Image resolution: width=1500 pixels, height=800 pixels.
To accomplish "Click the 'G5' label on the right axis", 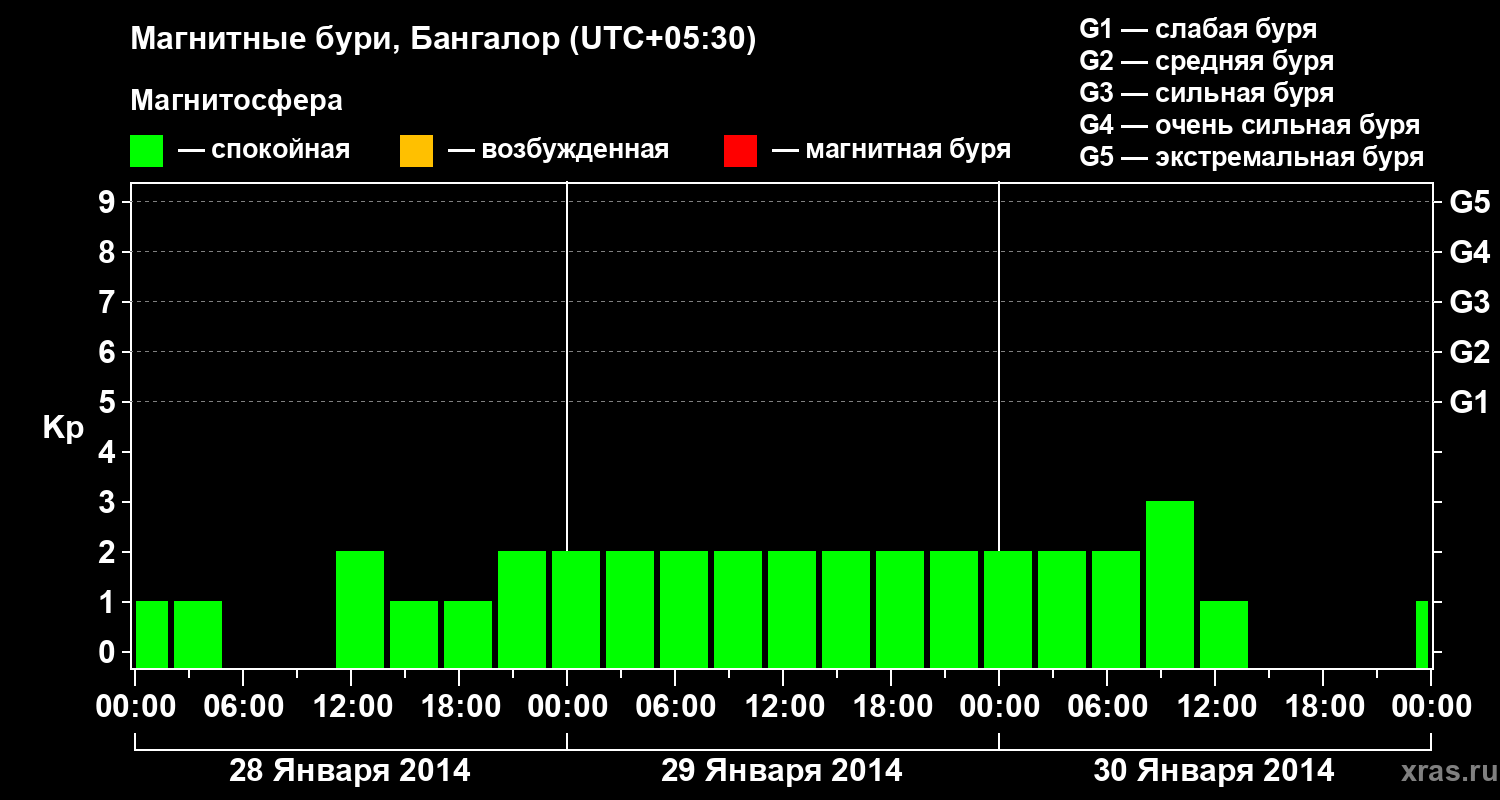I will [x=1469, y=202].
